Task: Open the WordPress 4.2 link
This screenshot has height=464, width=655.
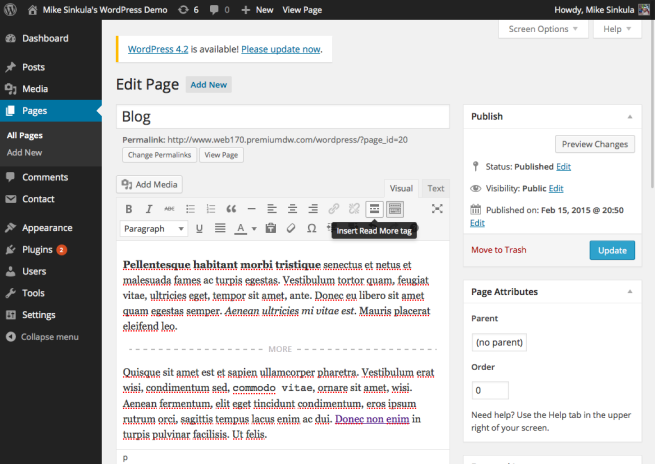Action: pos(158,49)
